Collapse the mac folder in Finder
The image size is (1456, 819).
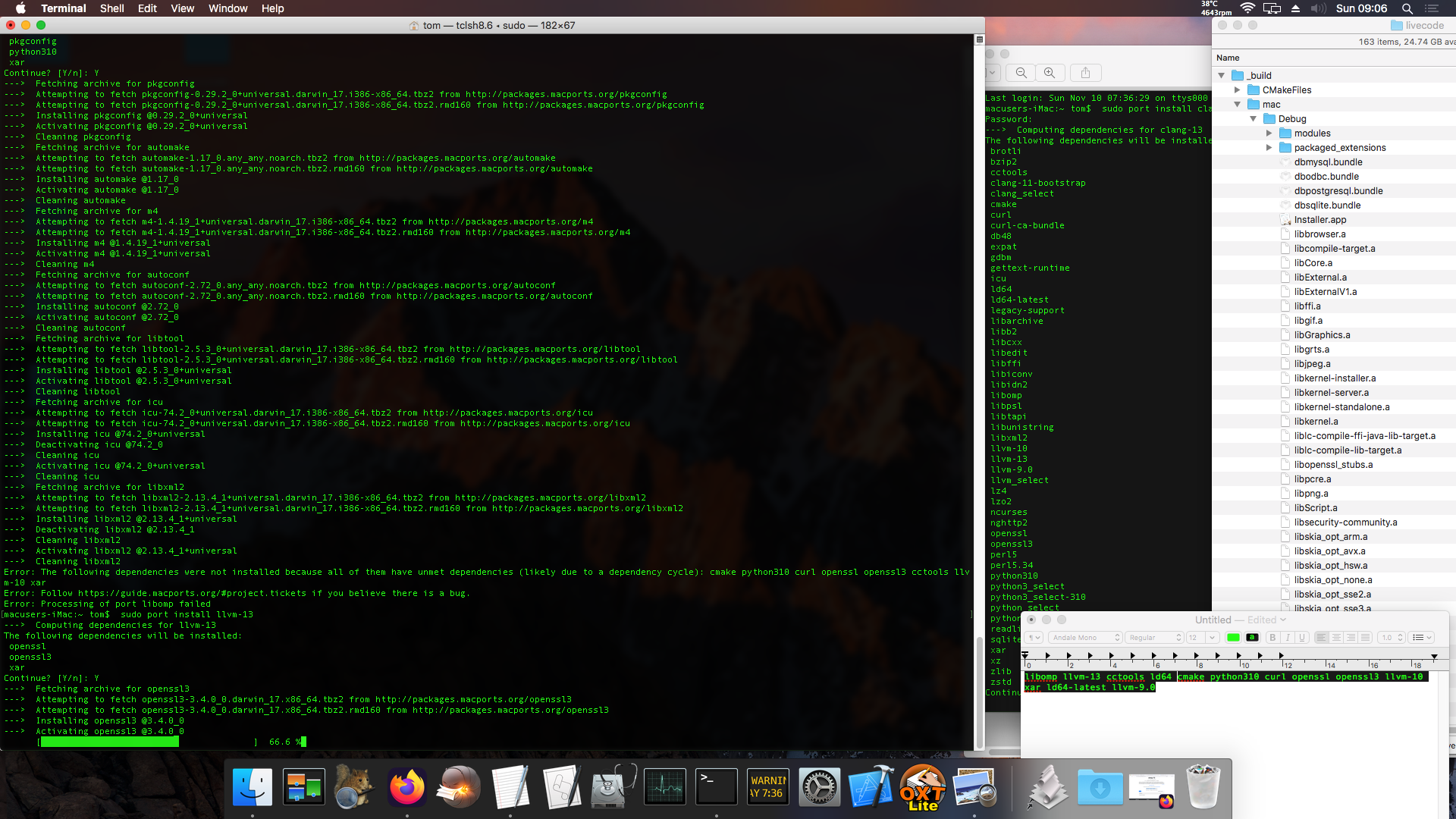click(x=1237, y=104)
